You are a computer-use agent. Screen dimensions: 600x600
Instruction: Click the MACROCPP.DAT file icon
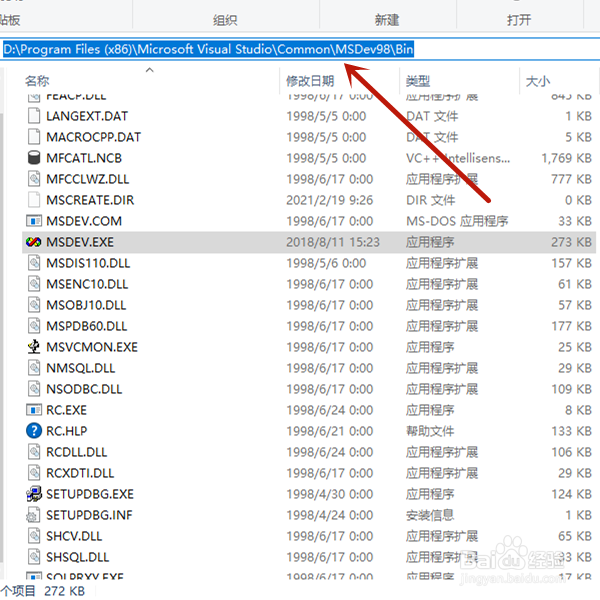34,137
